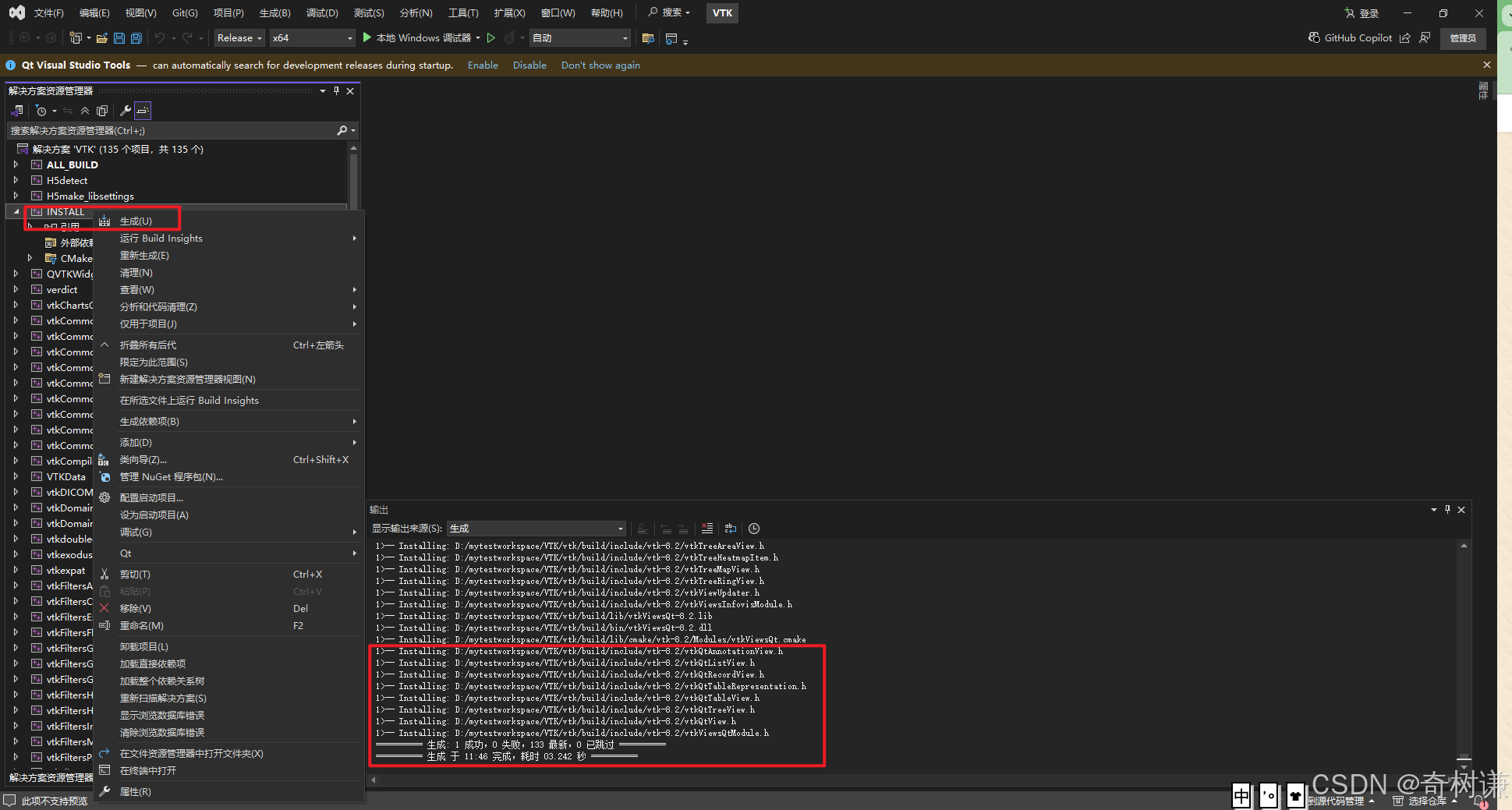The height and width of the screenshot is (810, 1512).
Task: Click 选择仓库 in the status bar
Action: pos(1427,801)
